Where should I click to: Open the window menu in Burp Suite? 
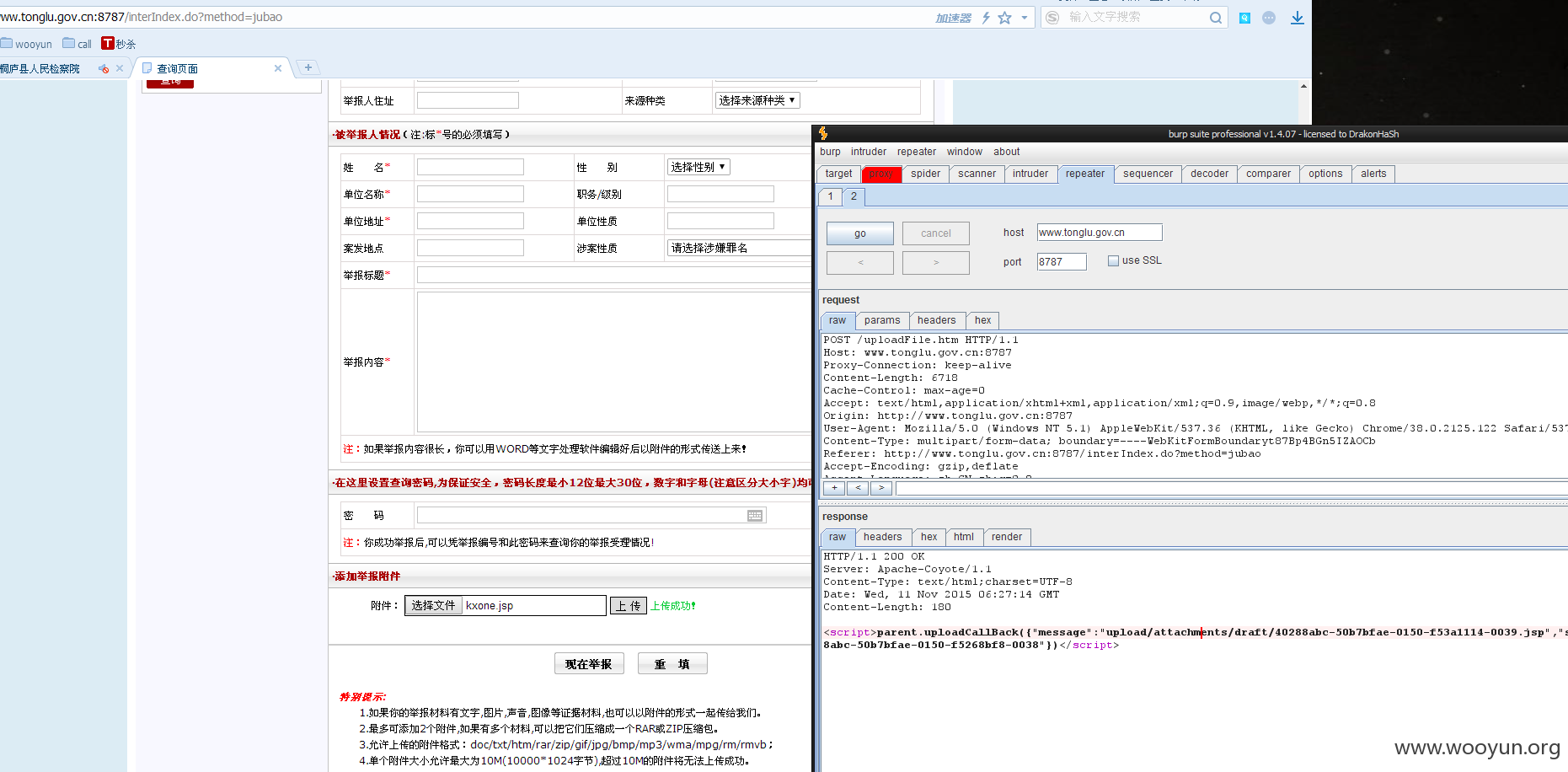pyautogui.click(x=964, y=152)
